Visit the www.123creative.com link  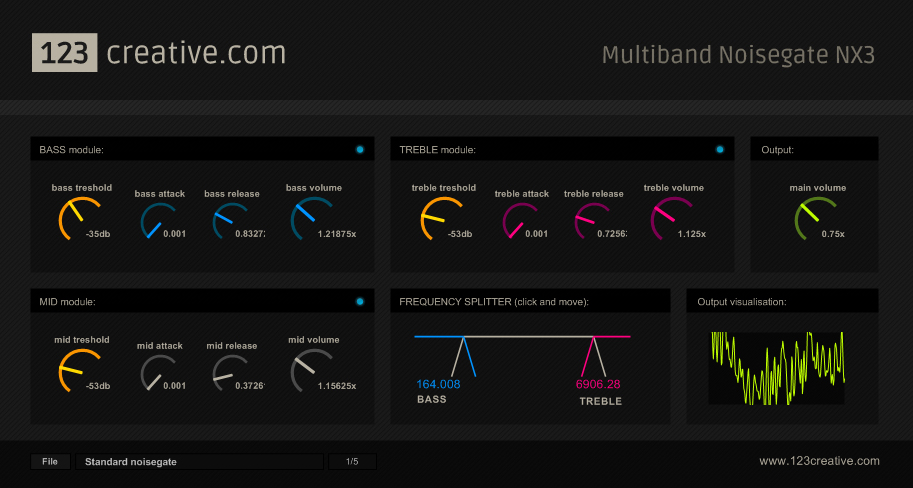819,461
